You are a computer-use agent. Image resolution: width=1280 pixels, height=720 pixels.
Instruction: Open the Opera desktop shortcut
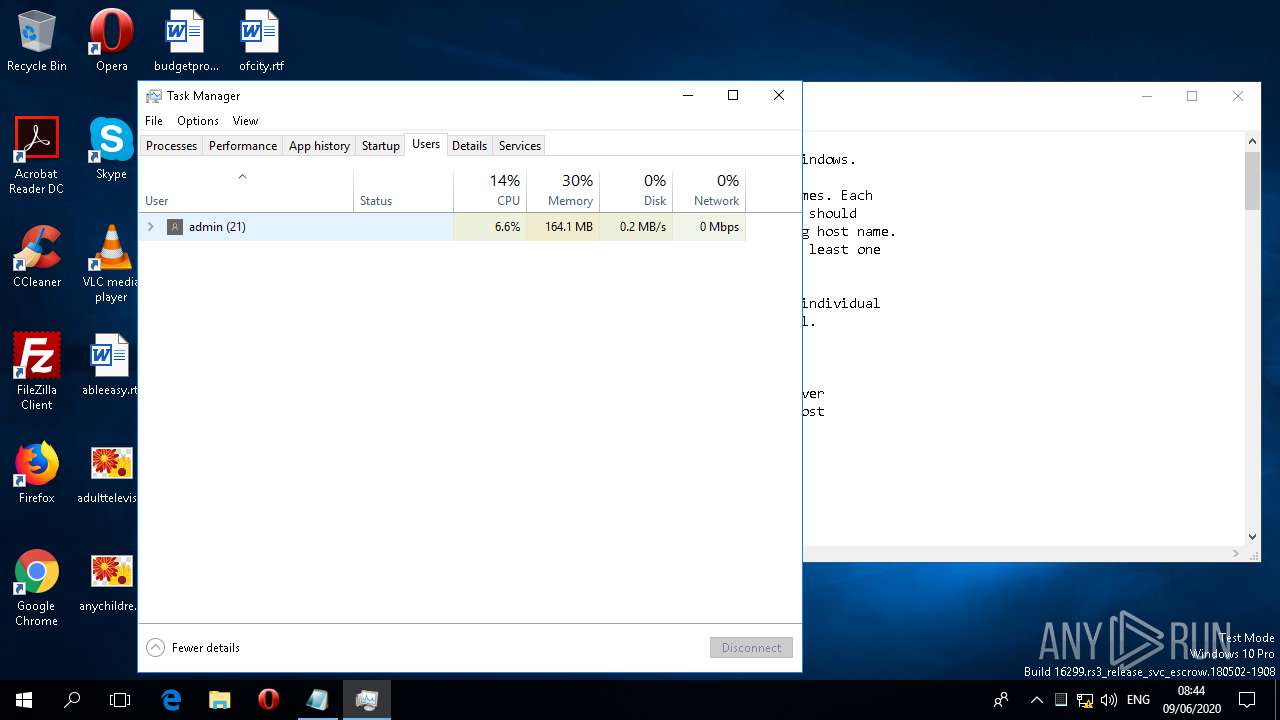(x=112, y=41)
